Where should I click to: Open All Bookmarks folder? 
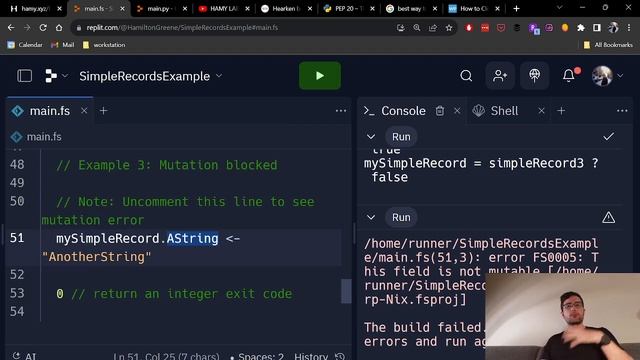(608, 45)
